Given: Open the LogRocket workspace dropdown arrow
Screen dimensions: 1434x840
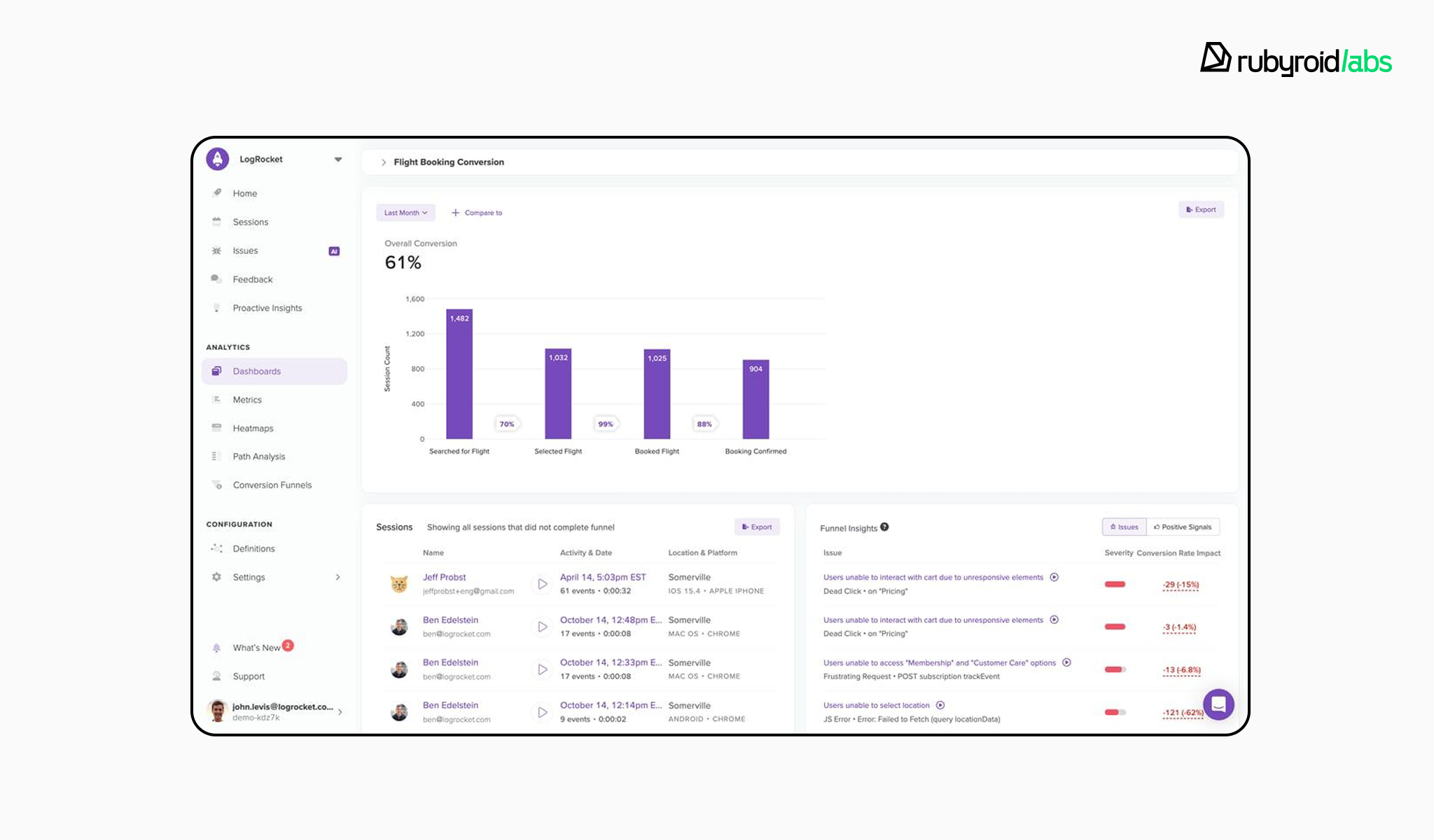Looking at the screenshot, I should 338,160.
